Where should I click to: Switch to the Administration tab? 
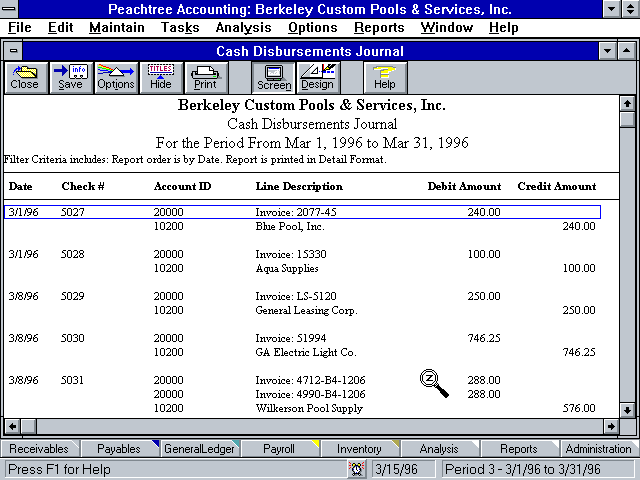point(598,449)
